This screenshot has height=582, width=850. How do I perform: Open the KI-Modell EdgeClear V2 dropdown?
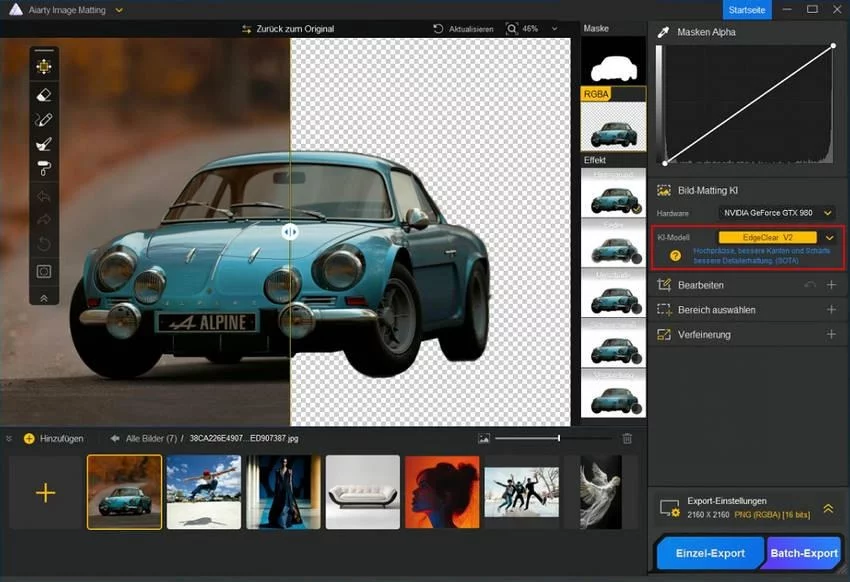click(829, 238)
